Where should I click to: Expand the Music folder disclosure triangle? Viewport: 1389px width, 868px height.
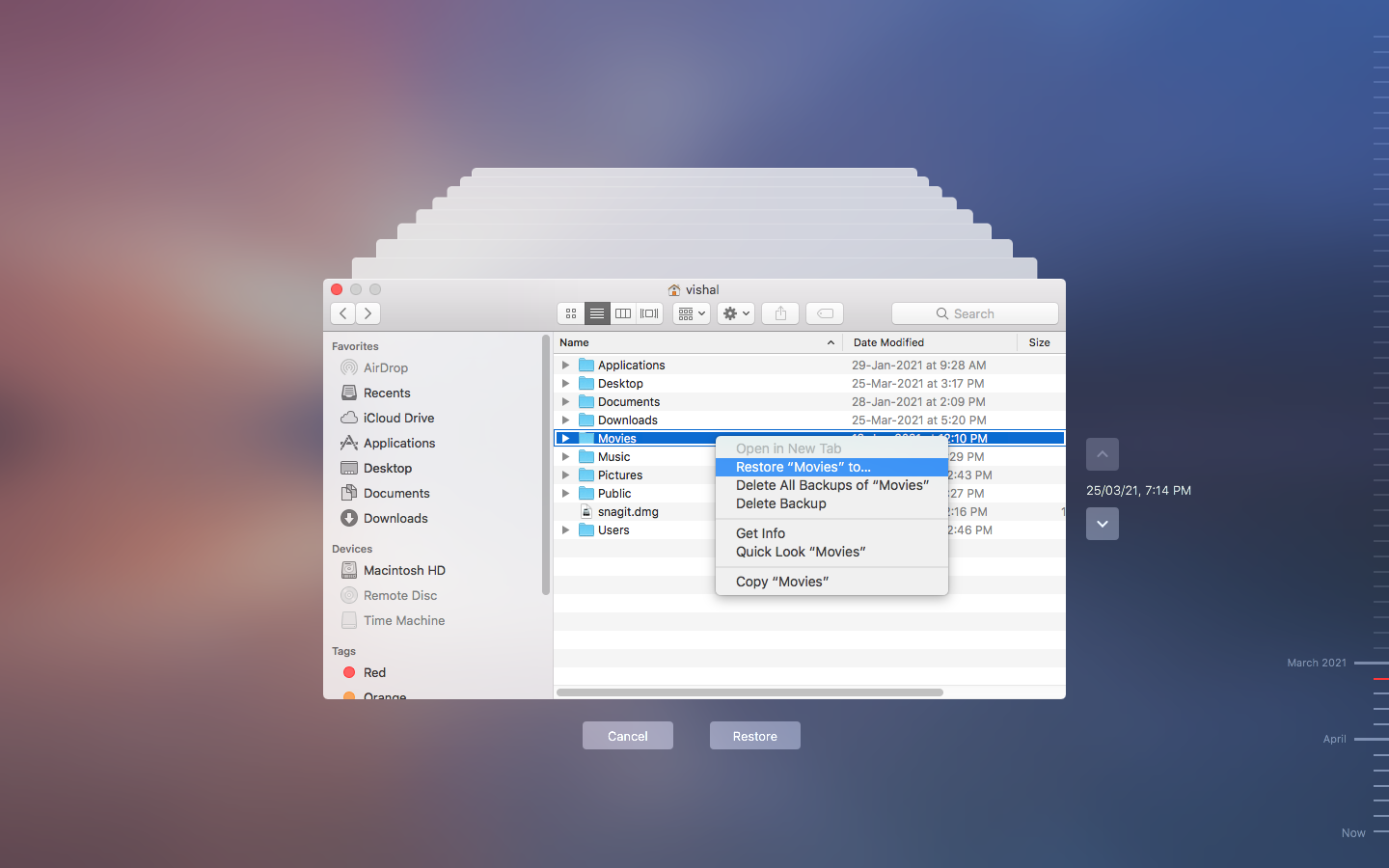566,456
